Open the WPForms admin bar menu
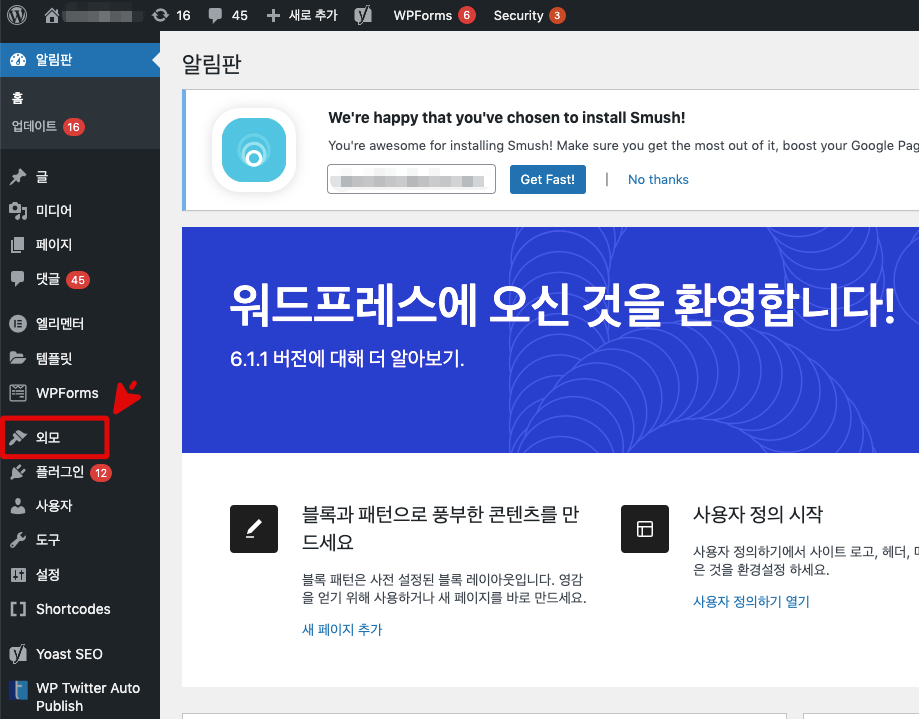The image size is (919, 719). pos(424,15)
